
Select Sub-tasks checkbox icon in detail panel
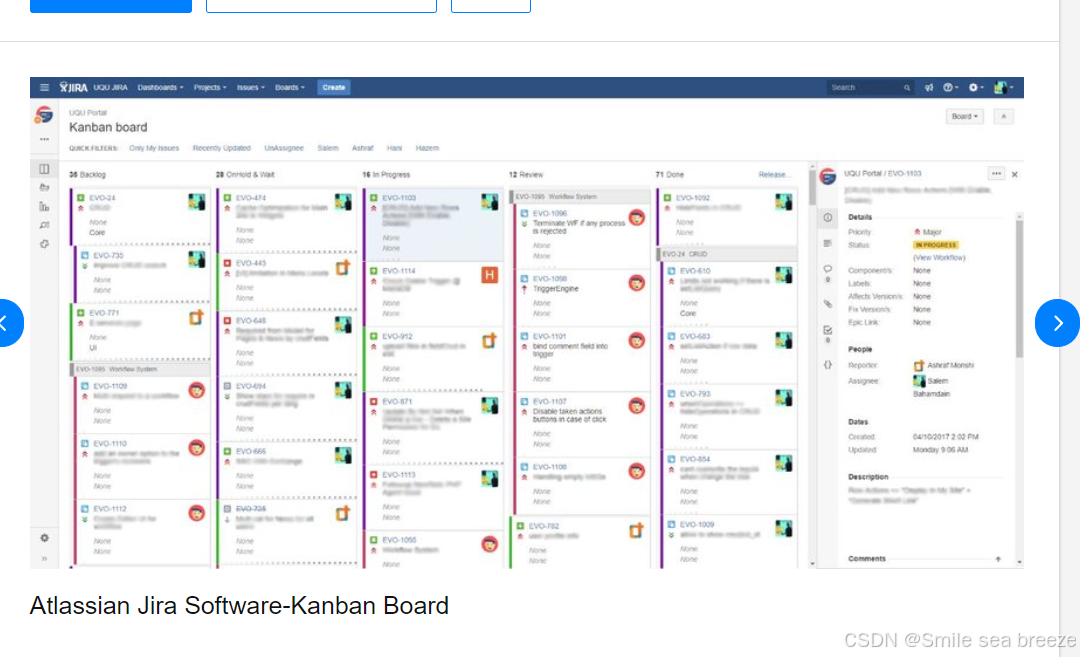827,330
